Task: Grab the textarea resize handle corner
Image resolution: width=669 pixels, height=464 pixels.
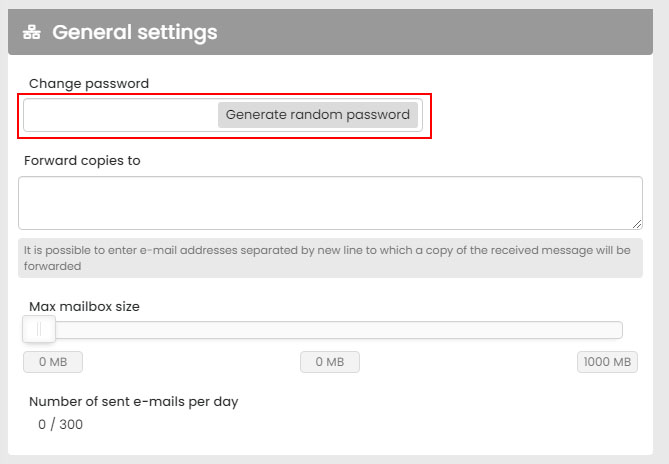Action: pos(637,224)
